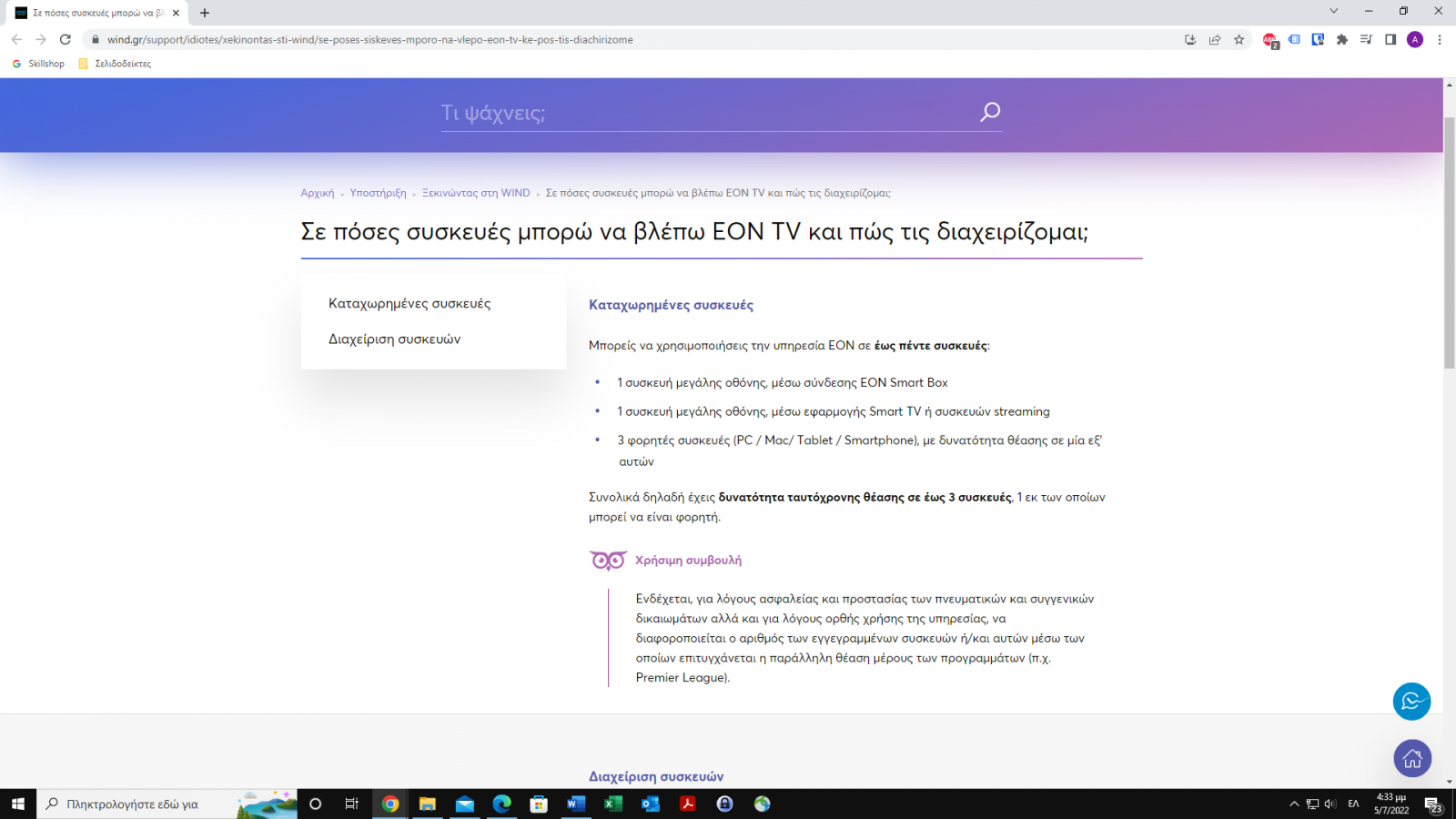Open the Bitwarden extension icon

click(1318, 39)
